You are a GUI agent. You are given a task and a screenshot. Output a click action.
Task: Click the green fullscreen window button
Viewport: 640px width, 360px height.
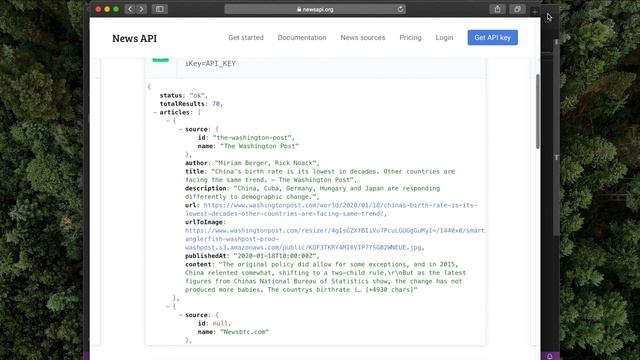(116, 9)
